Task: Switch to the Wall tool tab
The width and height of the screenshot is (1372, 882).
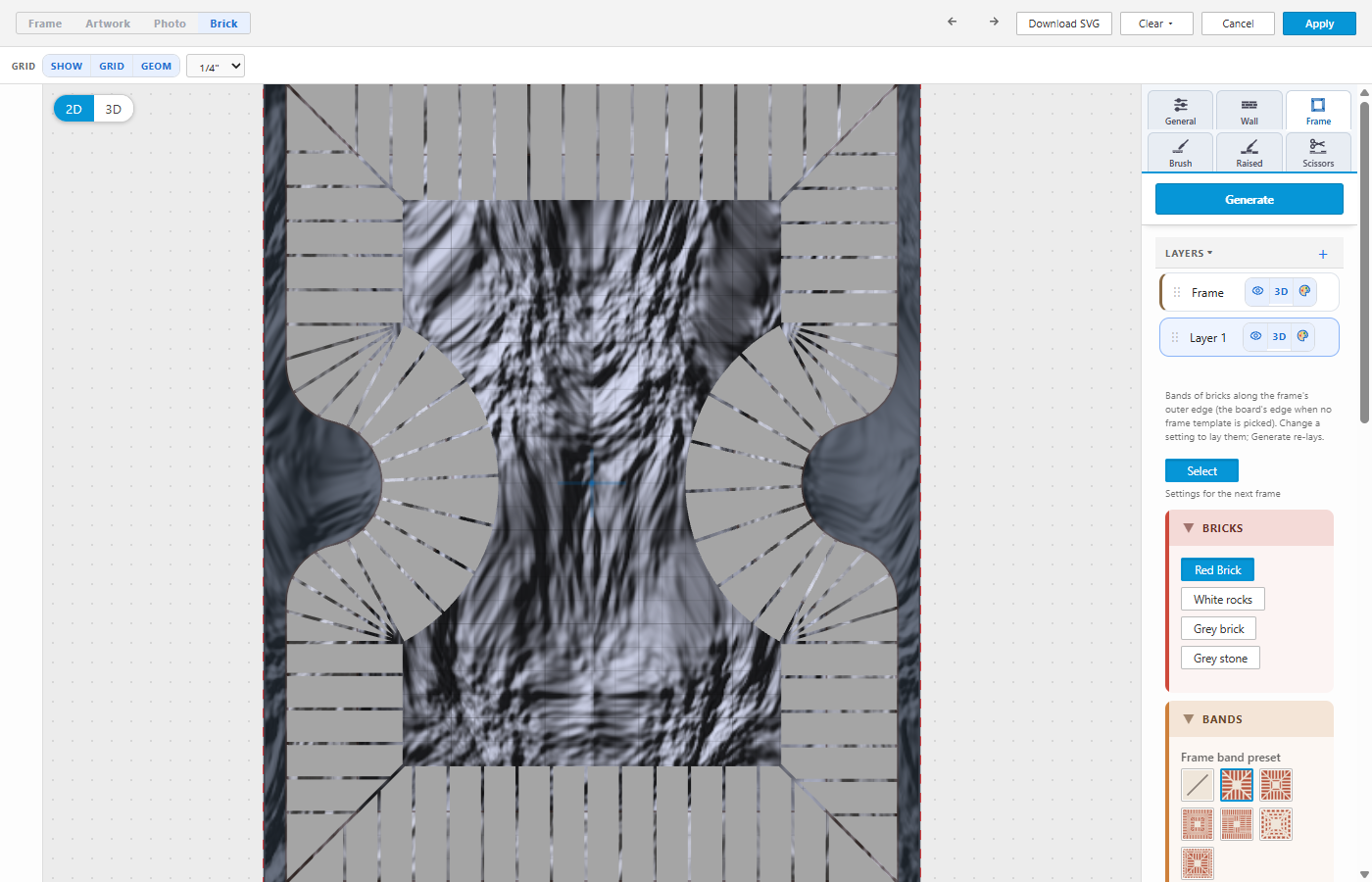Action: [1249, 110]
